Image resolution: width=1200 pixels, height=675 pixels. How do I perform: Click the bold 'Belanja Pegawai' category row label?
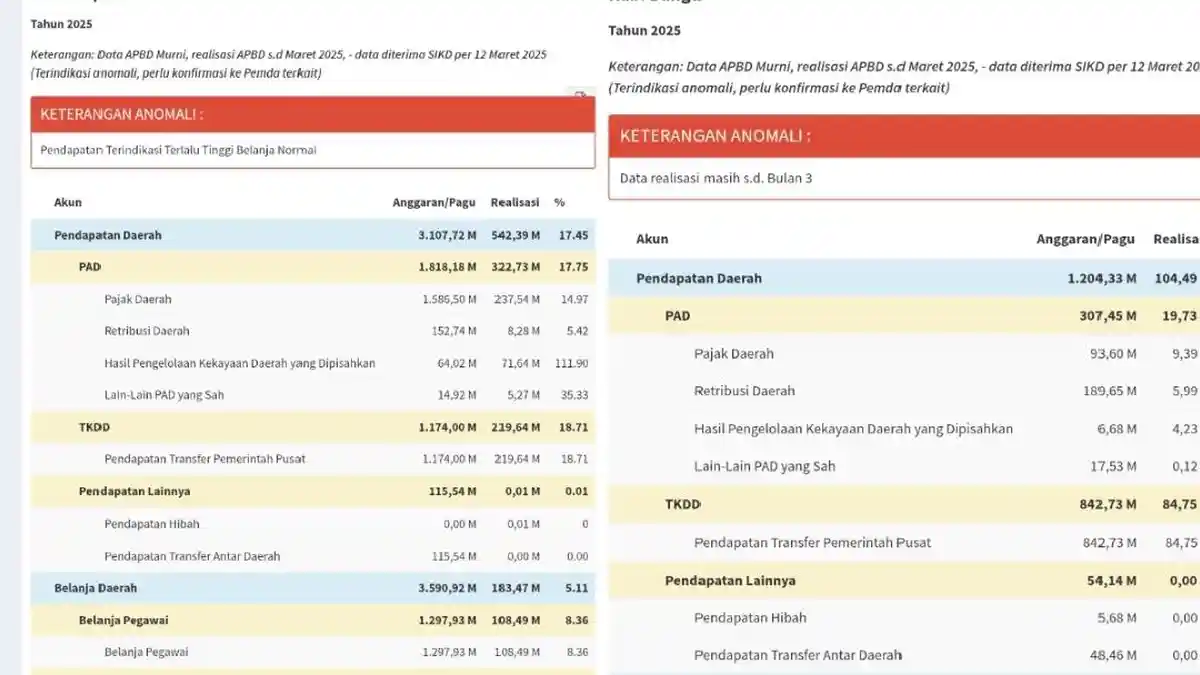[x=126, y=620]
